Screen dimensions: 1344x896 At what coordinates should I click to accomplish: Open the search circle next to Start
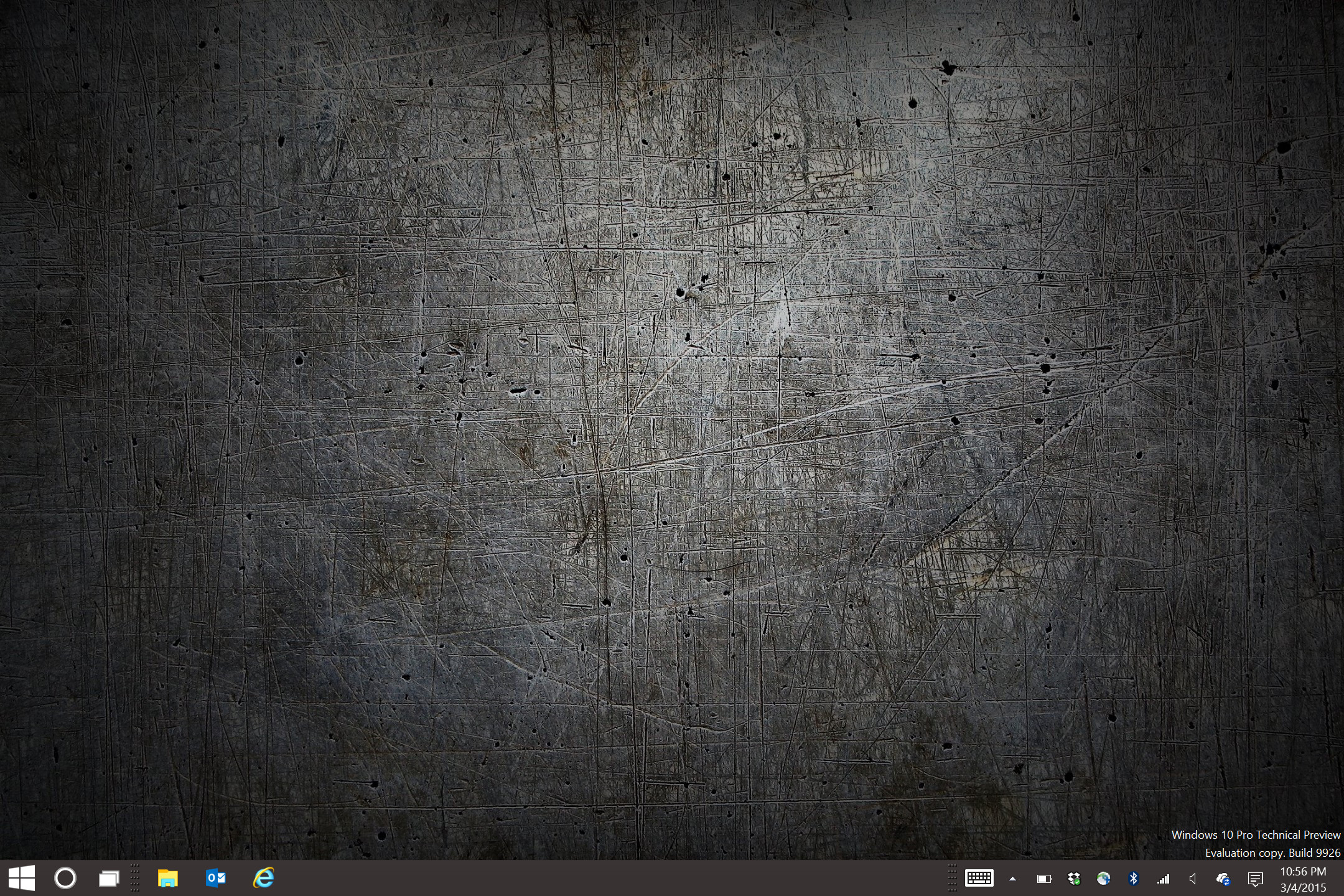click(x=64, y=878)
